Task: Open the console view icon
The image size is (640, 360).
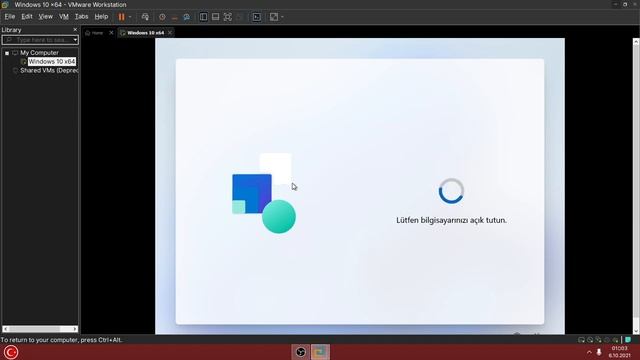Action: click(x=257, y=17)
